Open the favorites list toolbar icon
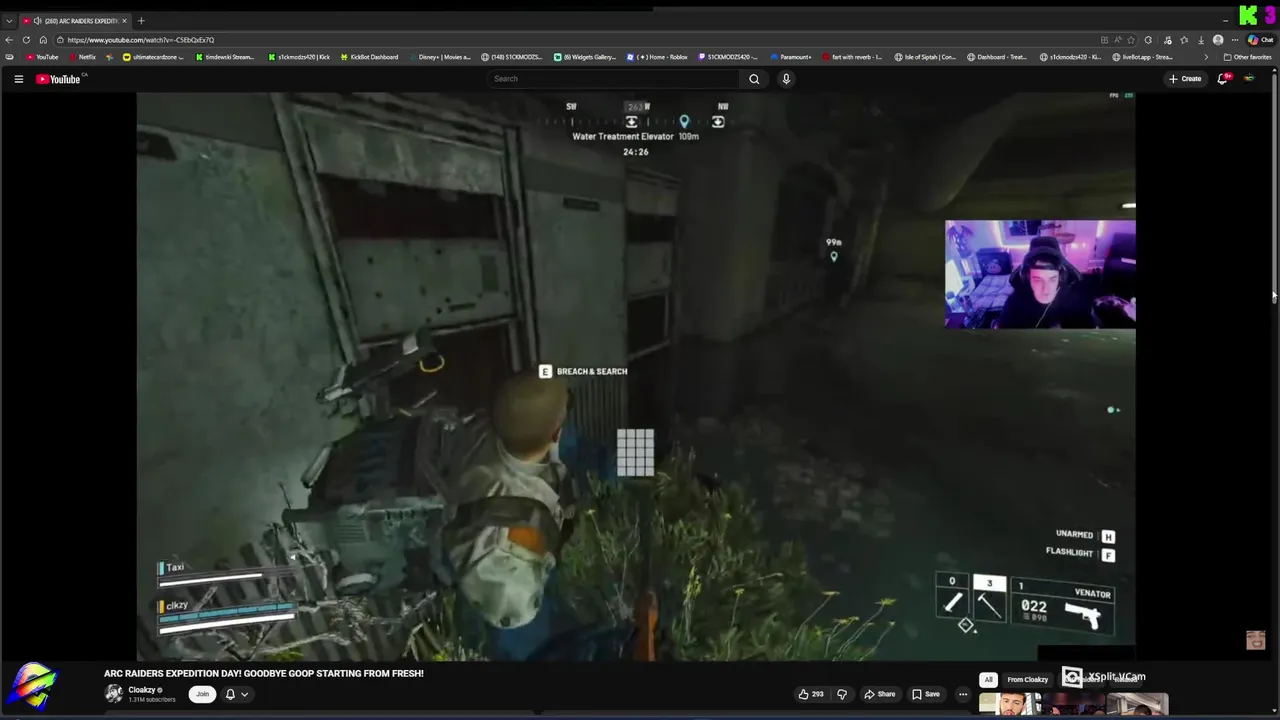Image resolution: width=1280 pixels, height=720 pixels. [x=1184, y=40]
